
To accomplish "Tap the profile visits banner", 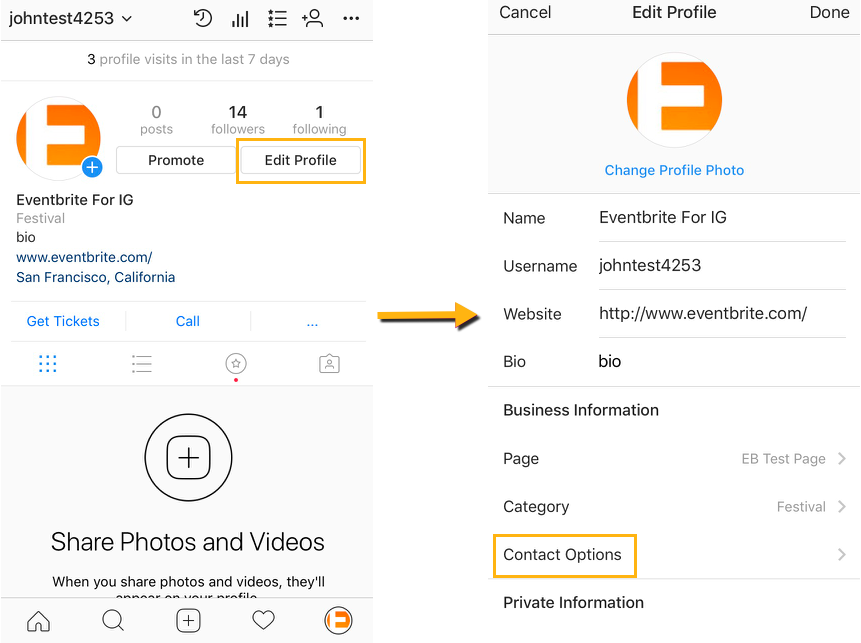I will click(x=188, y=59).
